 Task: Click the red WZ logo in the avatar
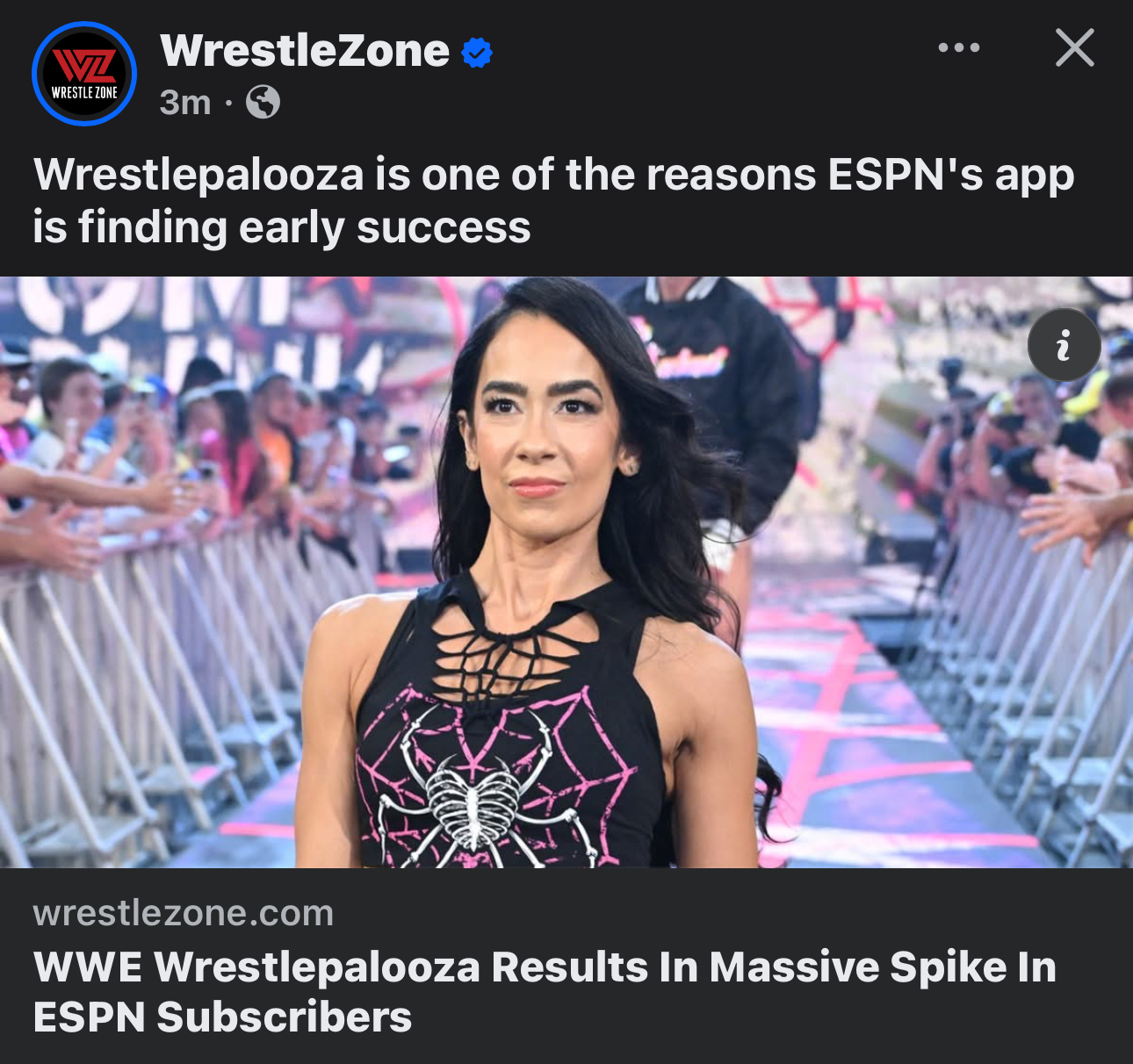pyautogui.click(x=84, y=66)
